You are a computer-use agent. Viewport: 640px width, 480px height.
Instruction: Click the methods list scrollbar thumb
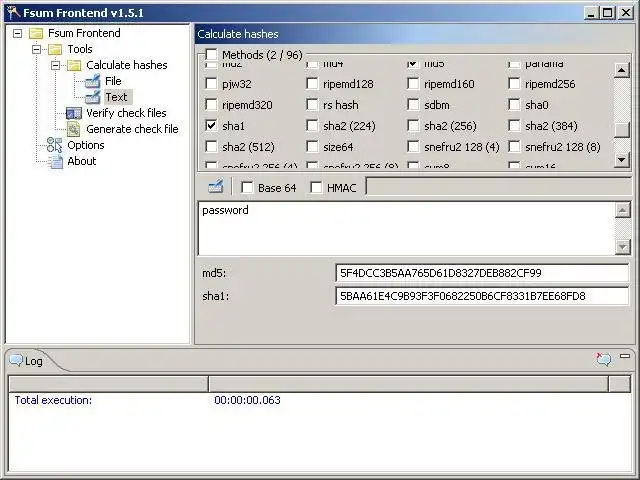point(622,130)
